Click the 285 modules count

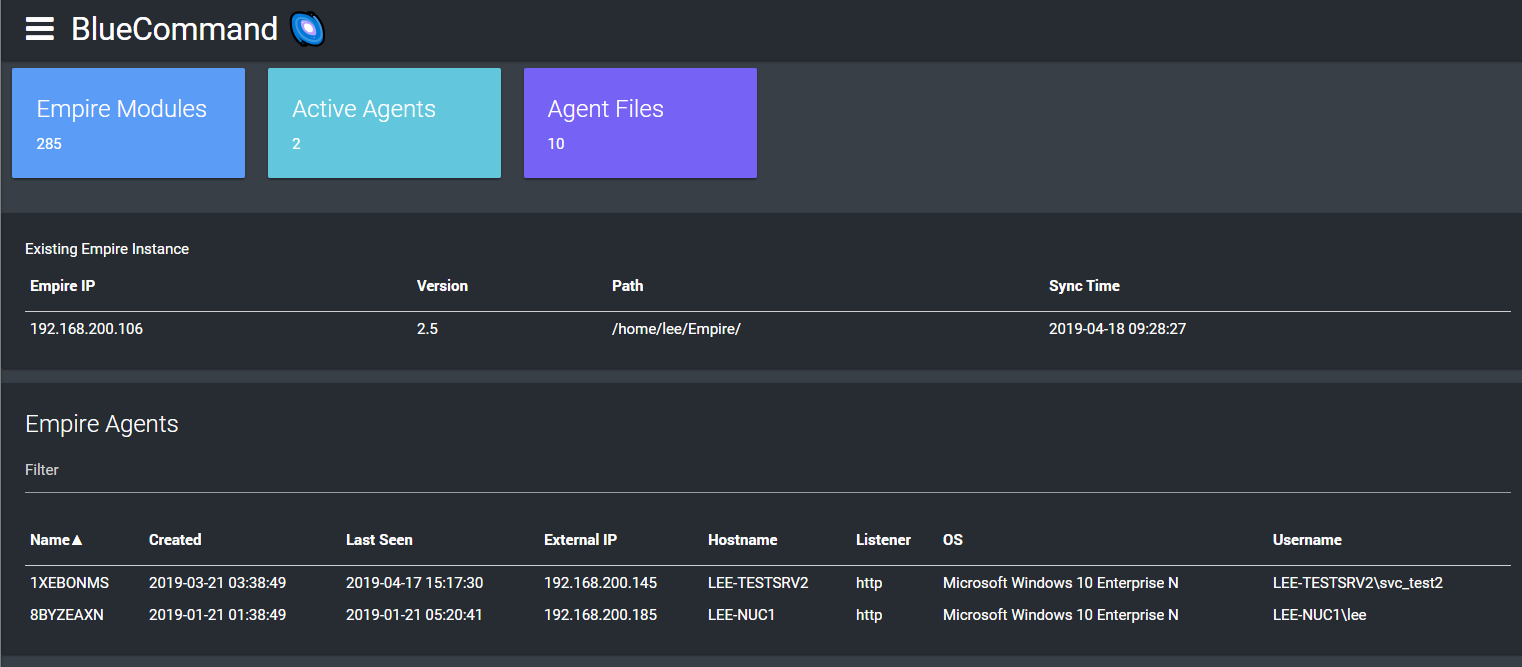point(49,144)
